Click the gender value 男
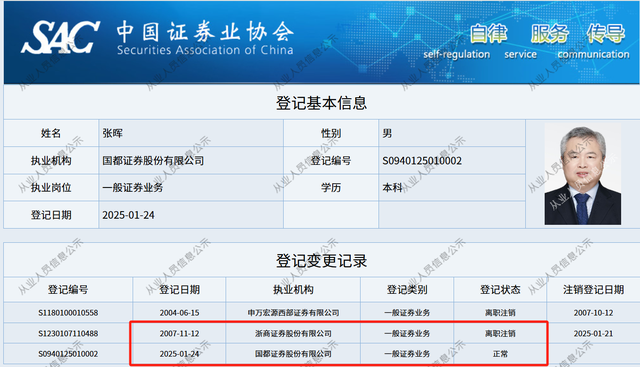 (387, 133)
